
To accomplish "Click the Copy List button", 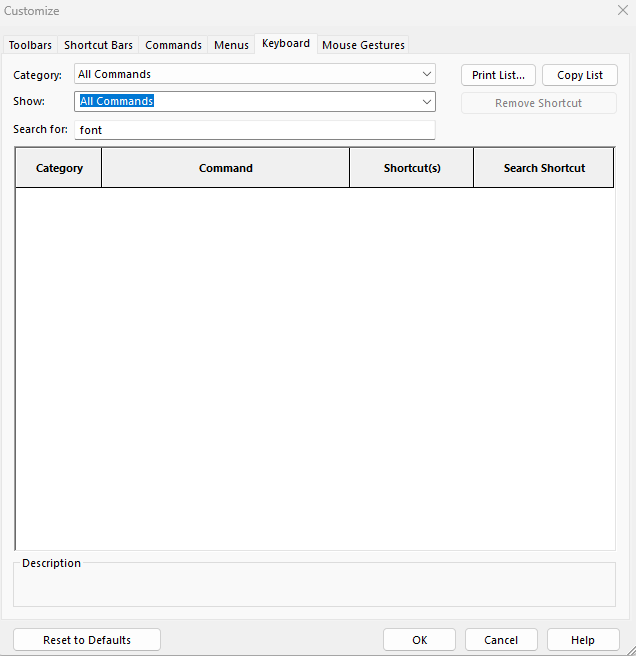I will click(x=580, y=75).
